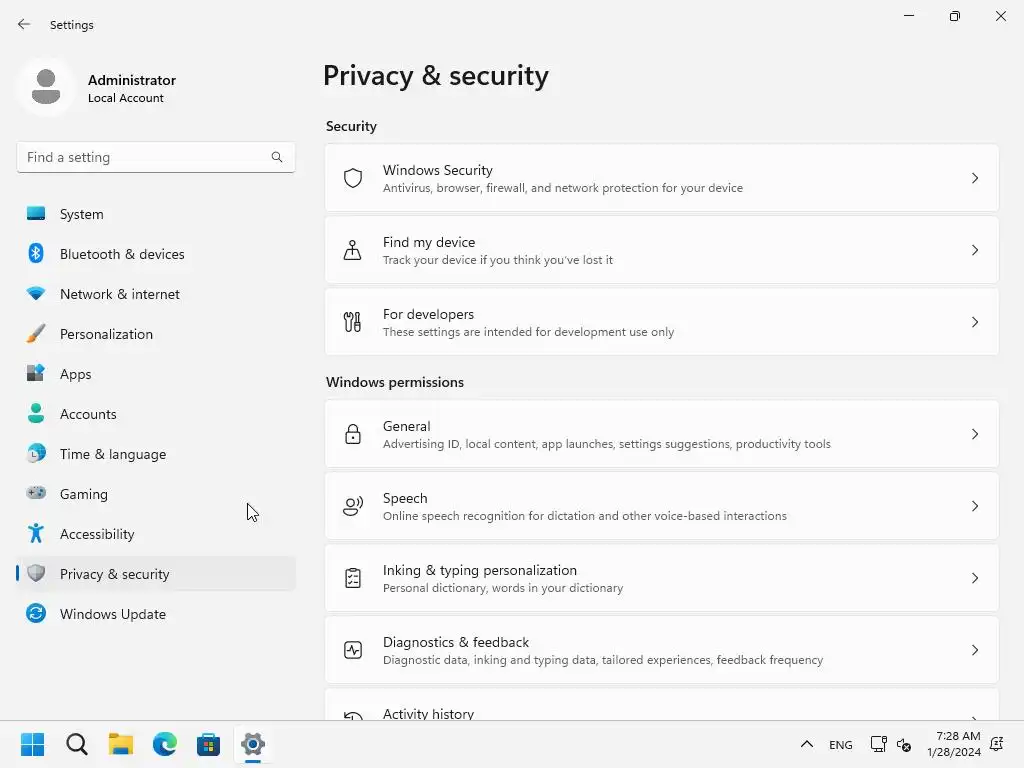Viewport: 1024px width, 768px height.
Task: Click the For developers tools icon
Action: pos(353,322)
